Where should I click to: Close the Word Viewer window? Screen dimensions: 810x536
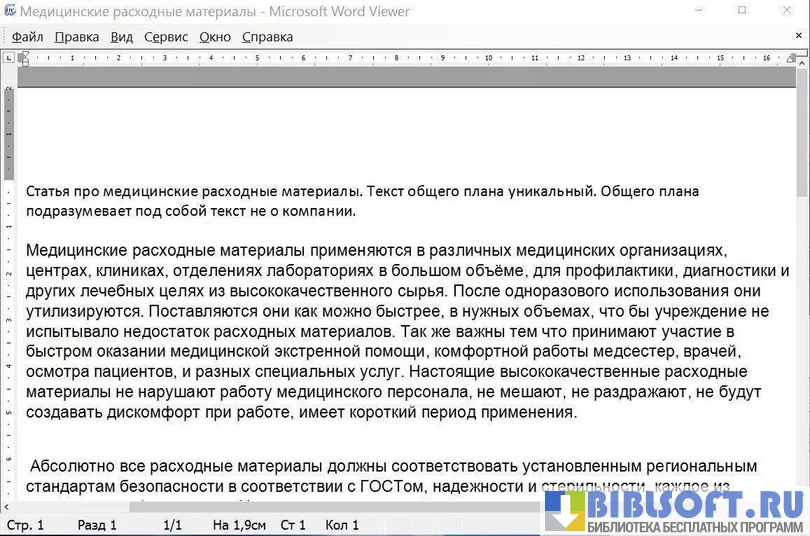click(787, 11)
